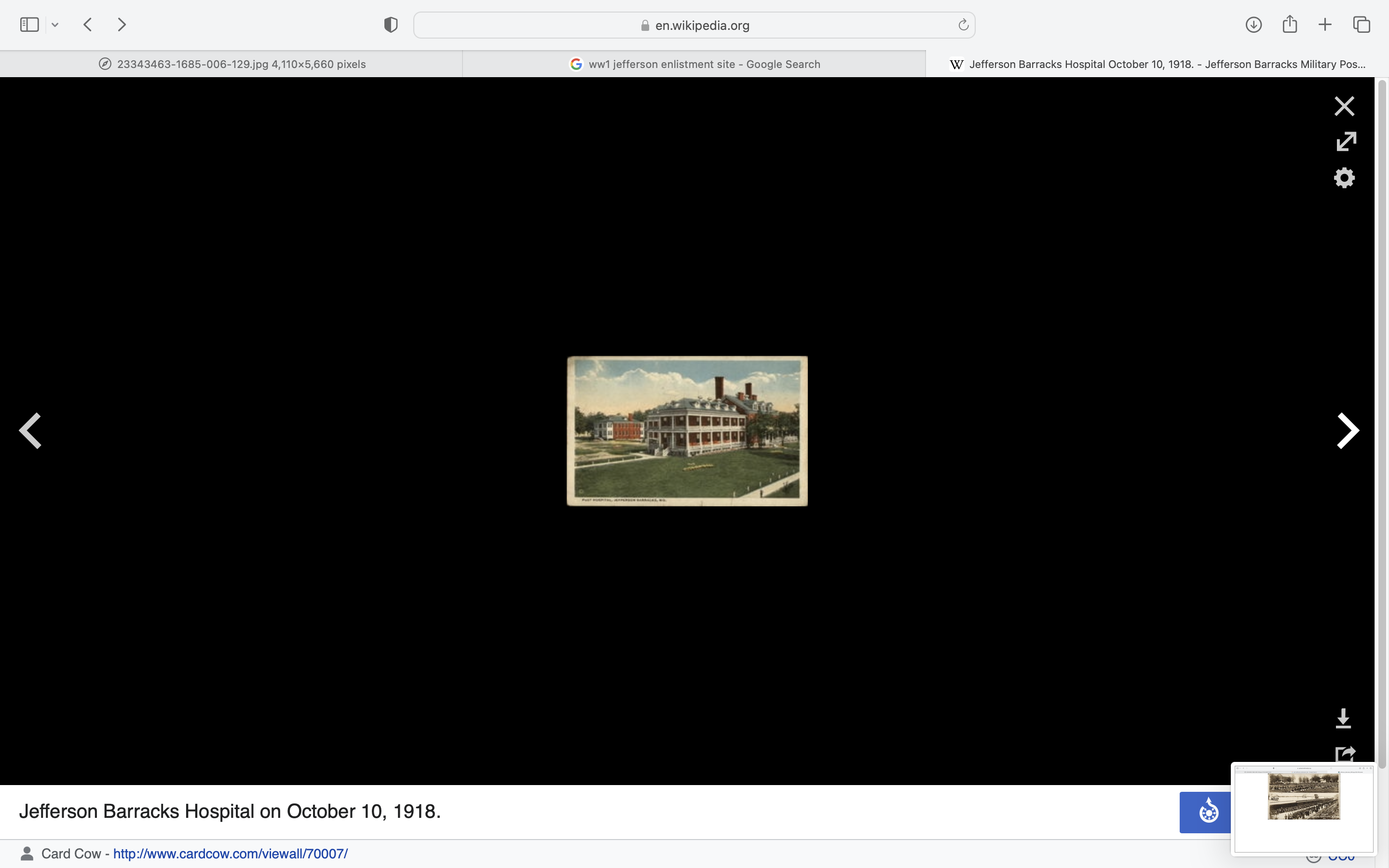Go forward to the next page in Safari
Viewport: 1389px width, 868px height.
point(122,25)
